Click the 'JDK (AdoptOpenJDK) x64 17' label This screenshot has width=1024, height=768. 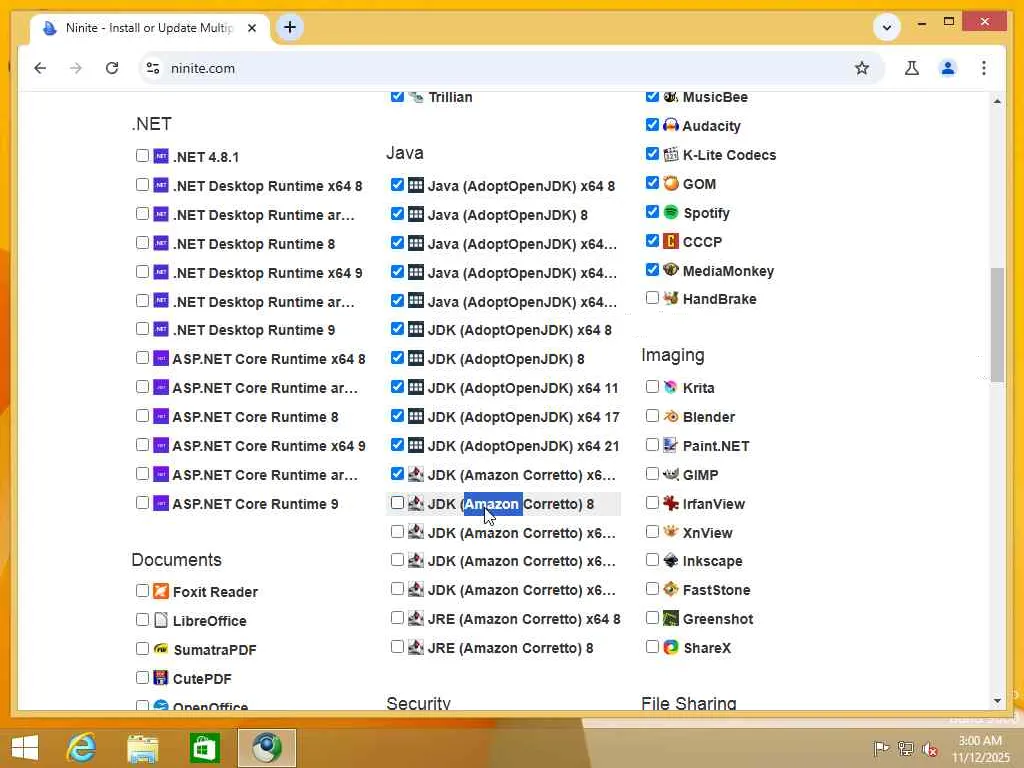pyautogui.click(x=523, y=417)
